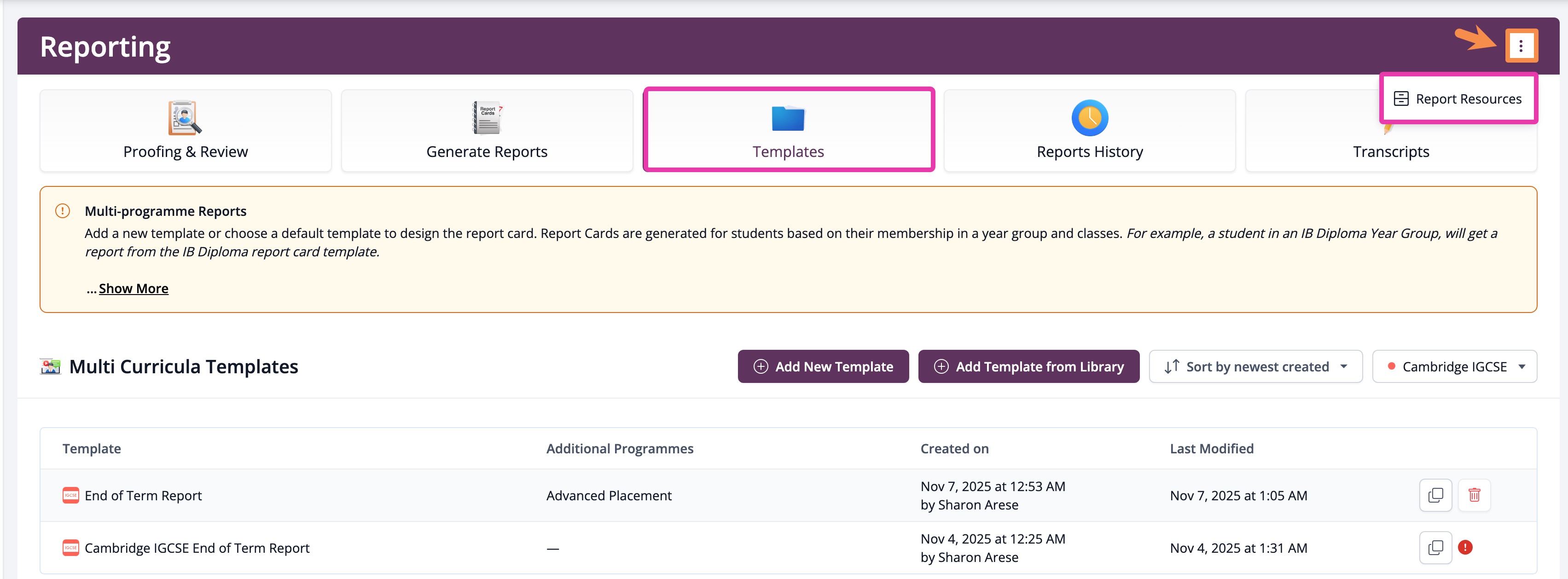
Task: Open the three-dot overflow menu in Reporting header
Action: click(x=1522, y=45)
